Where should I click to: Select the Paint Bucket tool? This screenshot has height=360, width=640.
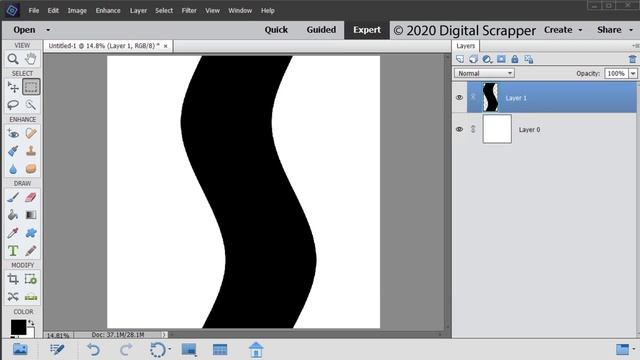click(x=13, y=215)
